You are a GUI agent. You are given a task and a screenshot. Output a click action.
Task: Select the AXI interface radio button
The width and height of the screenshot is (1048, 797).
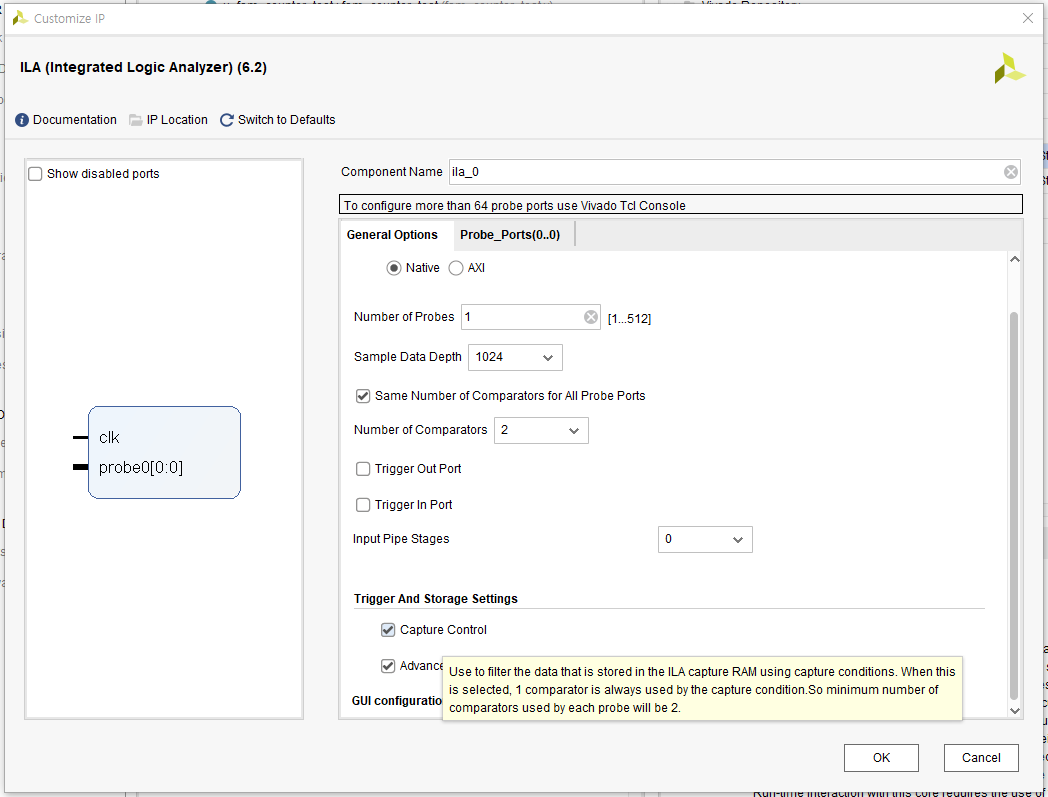coord(456,268)
